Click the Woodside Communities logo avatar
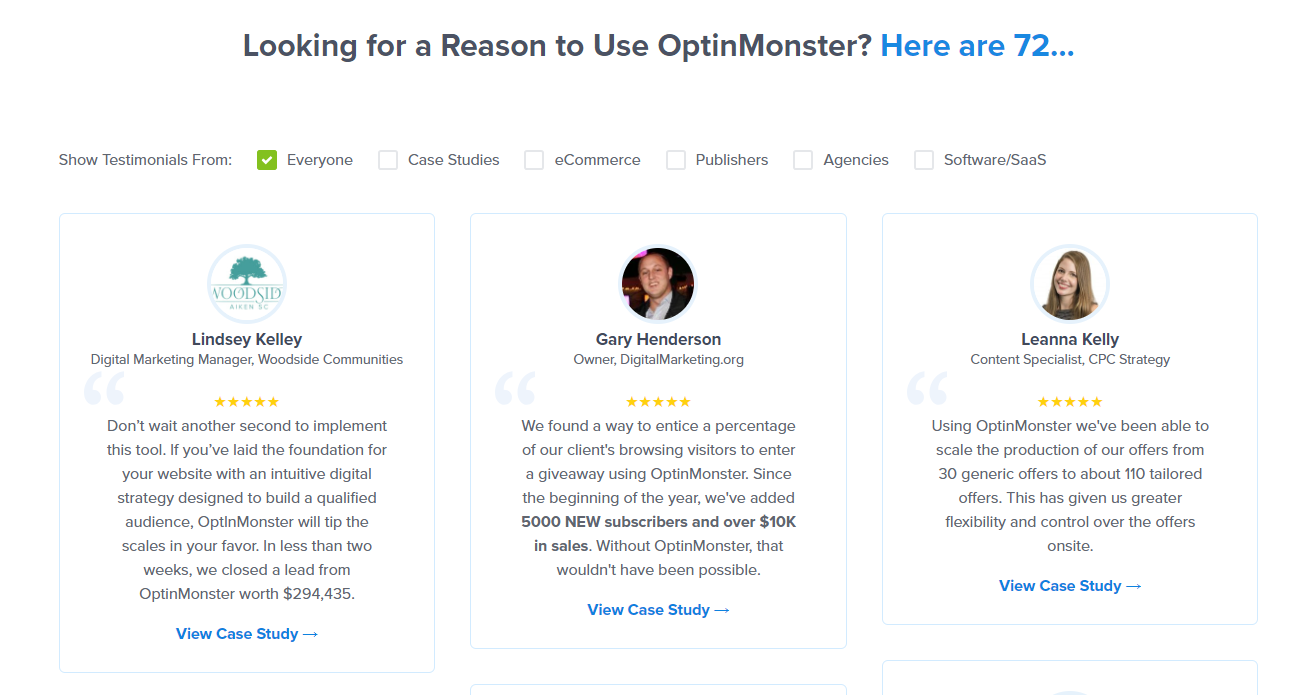Screen dimensions: 1314x695 [x=247, y=284]
